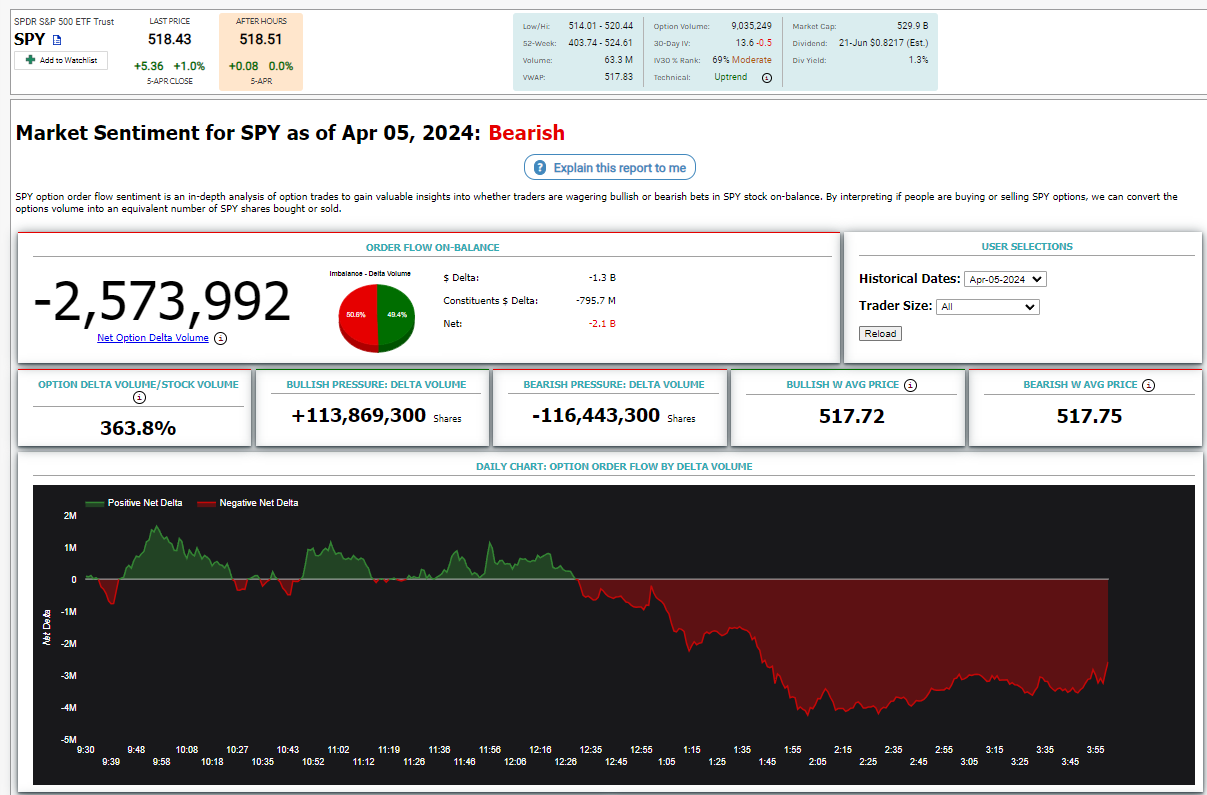Click the User Selections panel header
Screen dimensions: 1207x795
pyautogui.click(x=1027, y=246)
